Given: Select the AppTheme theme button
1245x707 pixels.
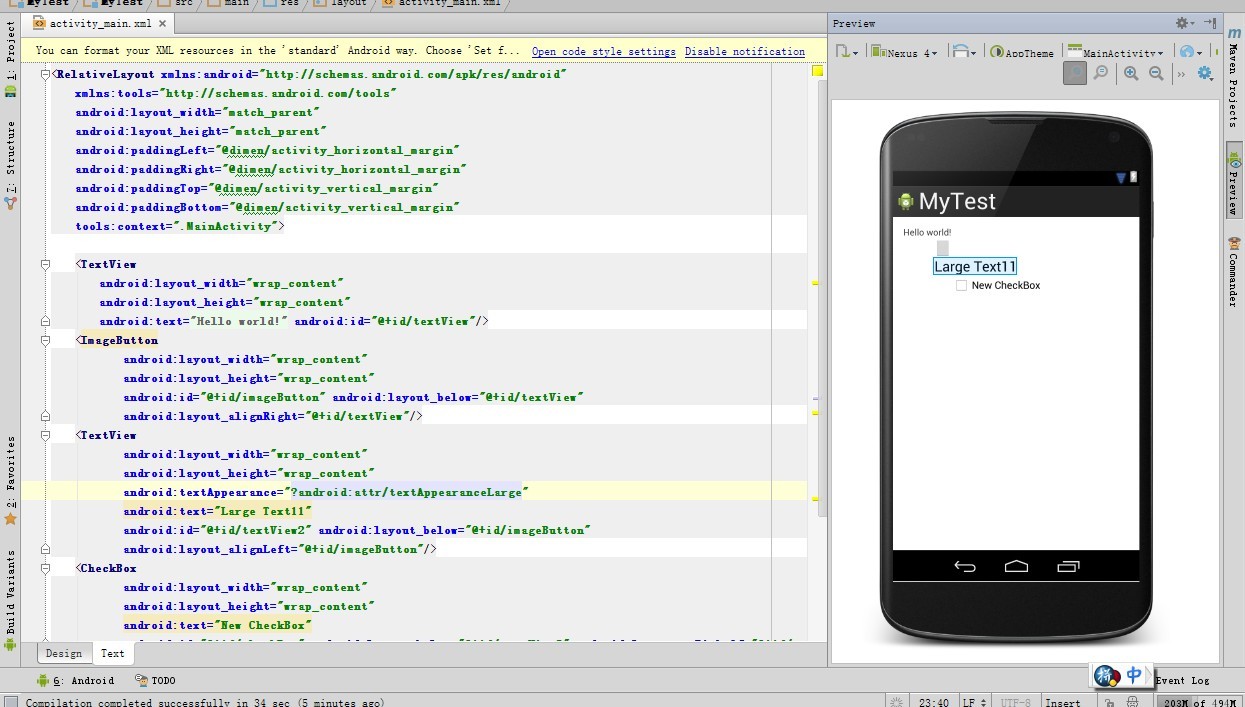Looking at the screenshot, I should (1022, 52).
